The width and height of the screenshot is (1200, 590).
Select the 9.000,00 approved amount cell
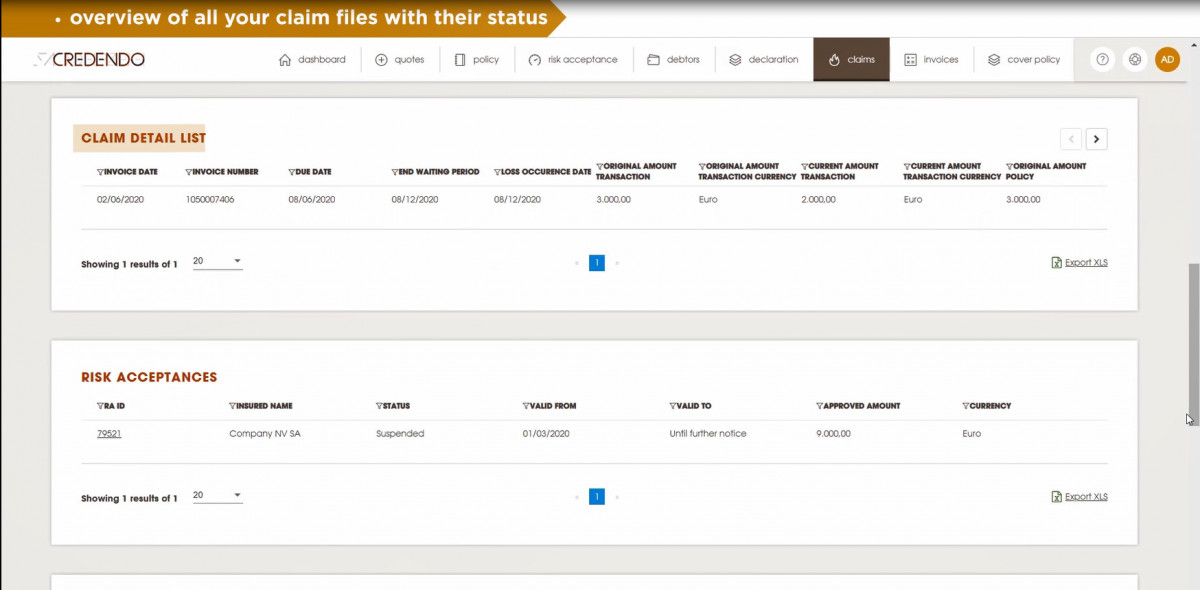833,434
